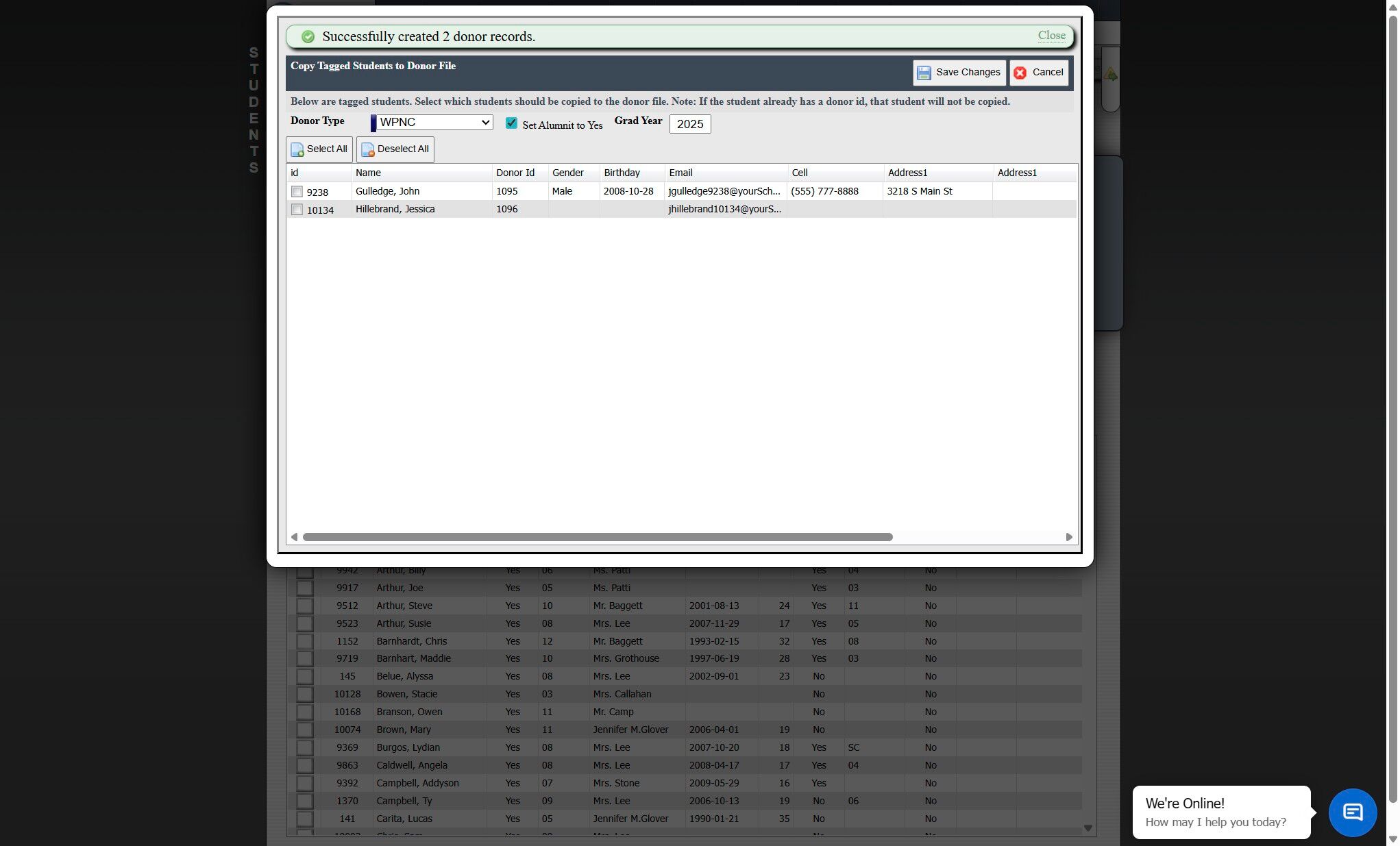Open the live chat bubble icon
The height and width of the screenshot is (846, 1400).
click(x=1352, y=812)
